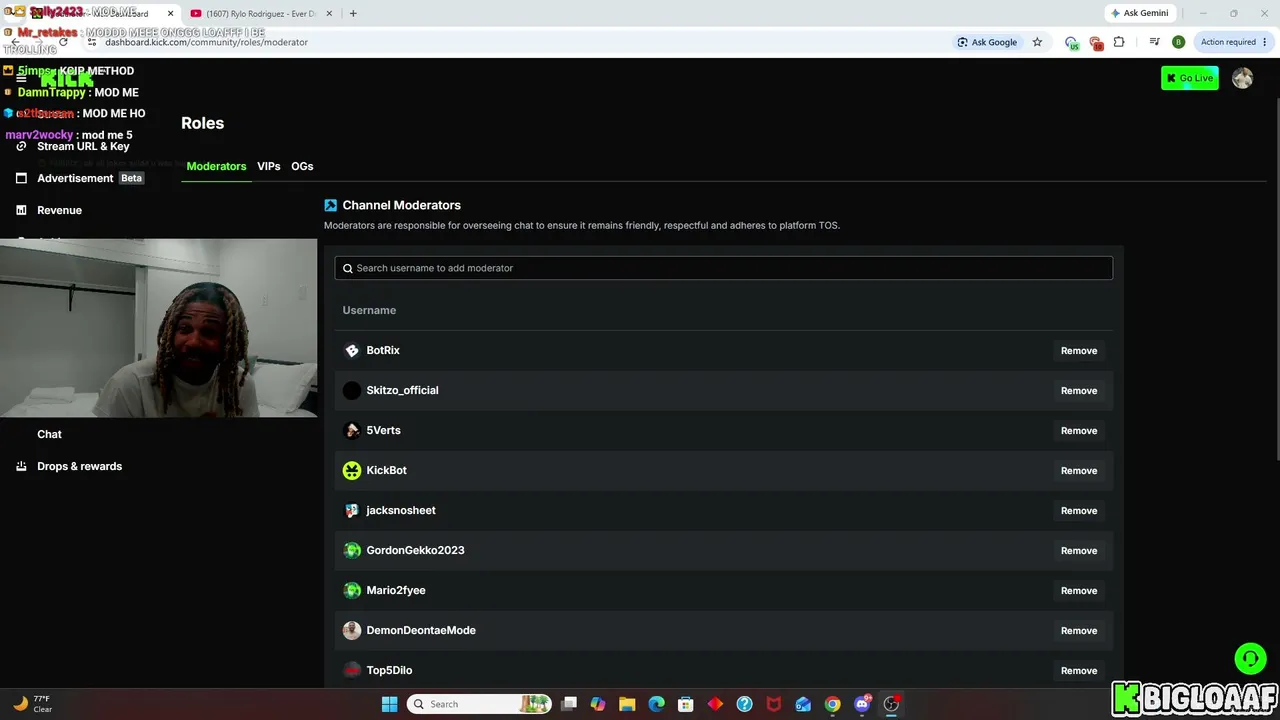Remove Mario2fyee as moderator
Viewport: 1280px width, 720px height.
[x=1079, y=591]
